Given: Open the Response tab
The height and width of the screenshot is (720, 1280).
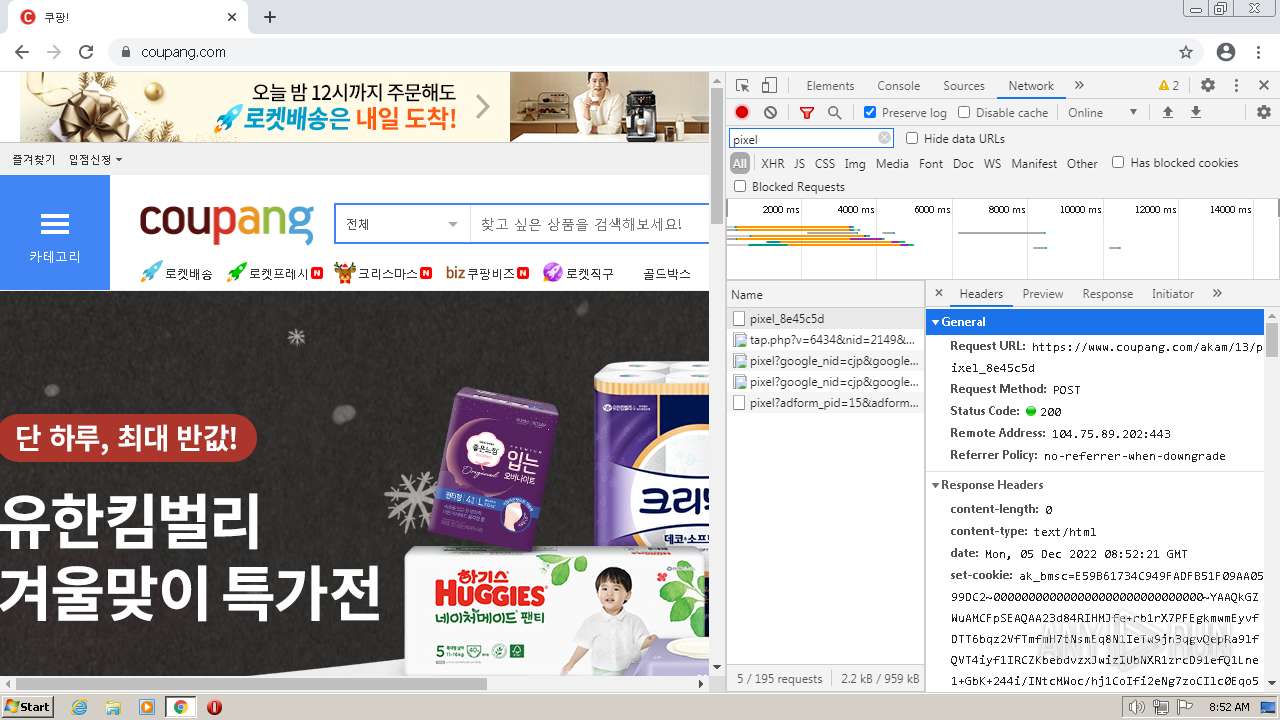Looking at the screenshot, I should tap(1107, 294).
